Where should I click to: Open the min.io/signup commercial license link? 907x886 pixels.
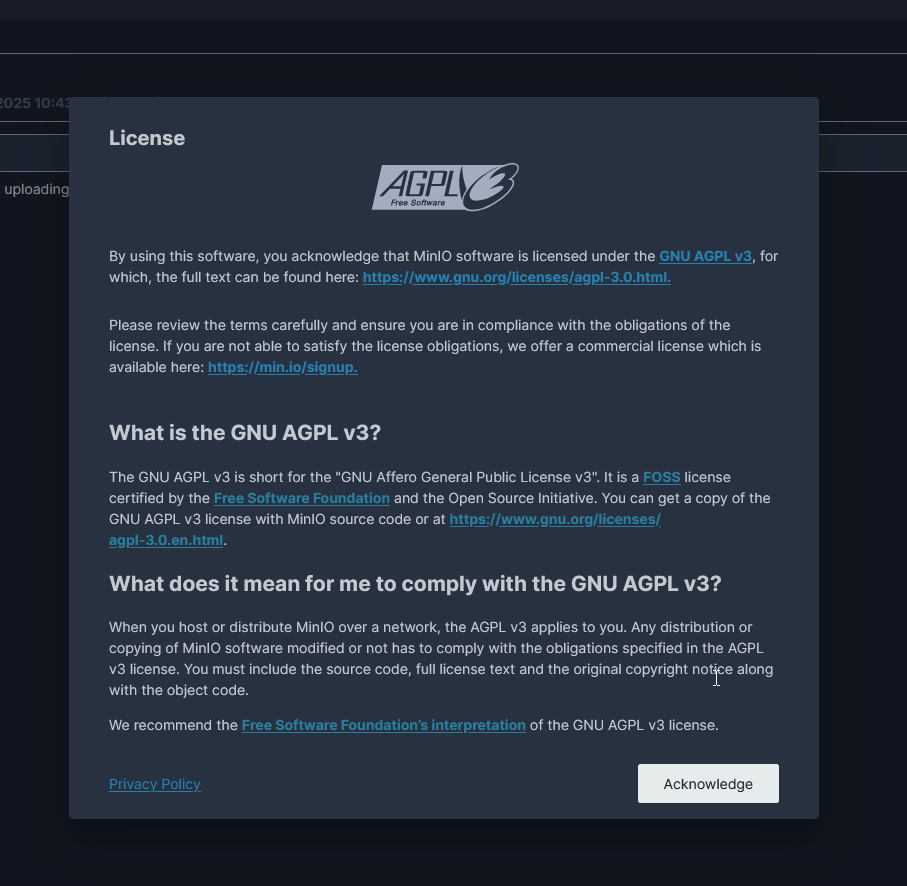tap(282, 367)
